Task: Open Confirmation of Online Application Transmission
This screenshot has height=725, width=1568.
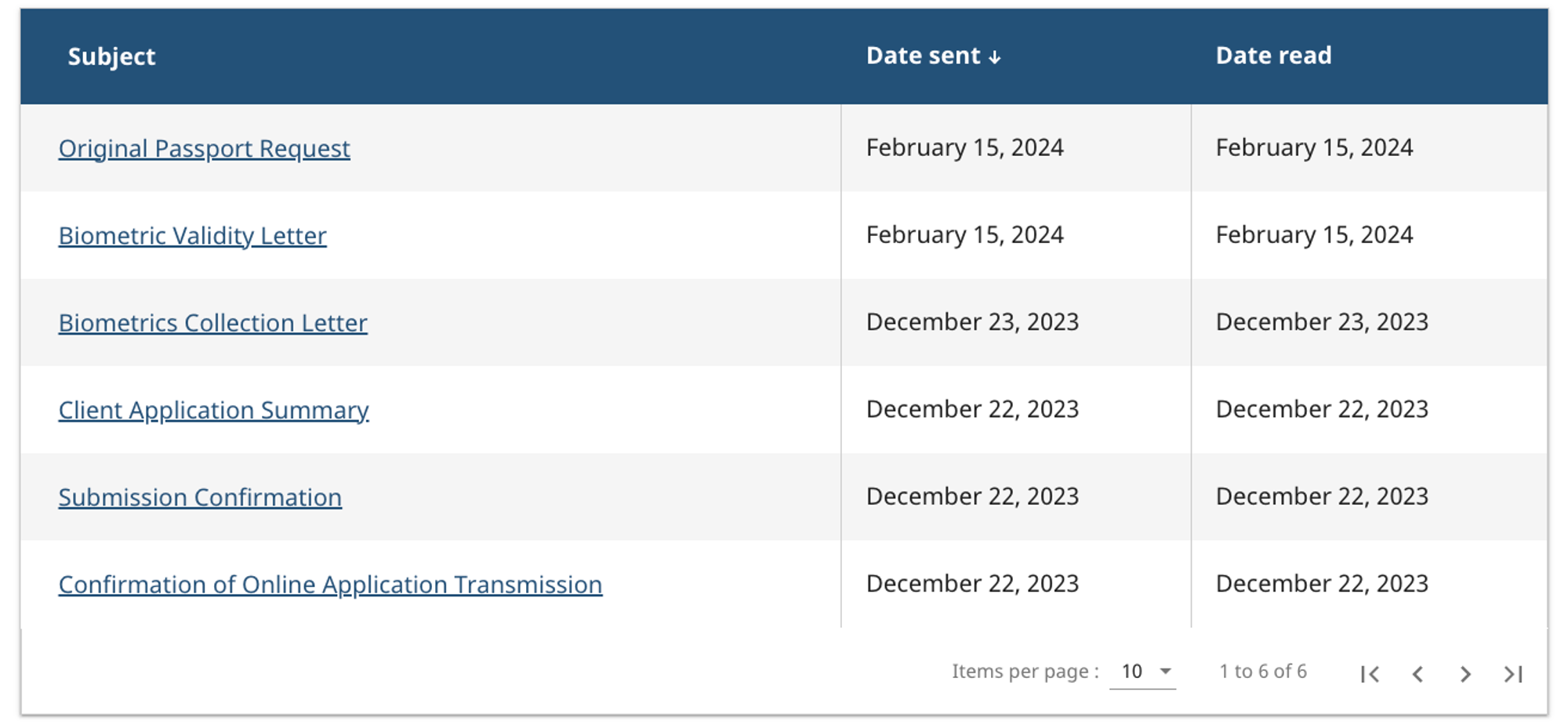Action: (x=330, y=585)
